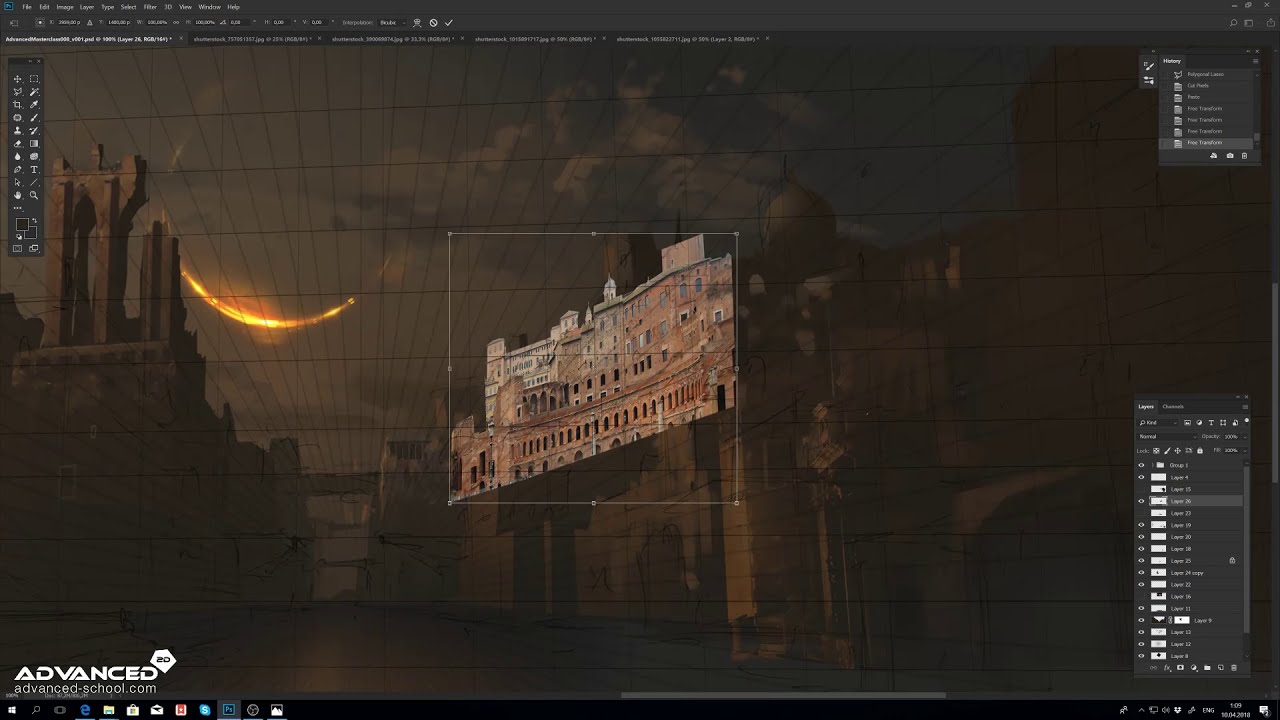
Task: Delete layer using trash icon in Layers panel
Action: [x=1234, y=668]
